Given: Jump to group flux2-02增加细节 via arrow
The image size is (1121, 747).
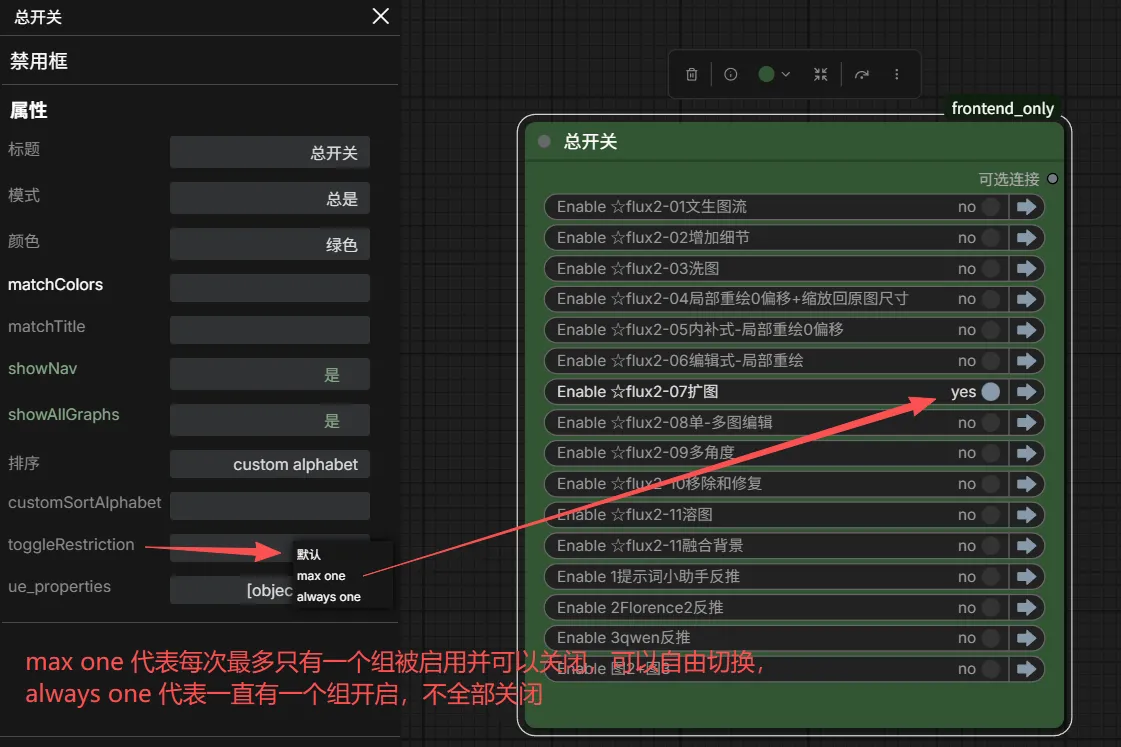Looking at the screenshot, I should (1027, 237).
